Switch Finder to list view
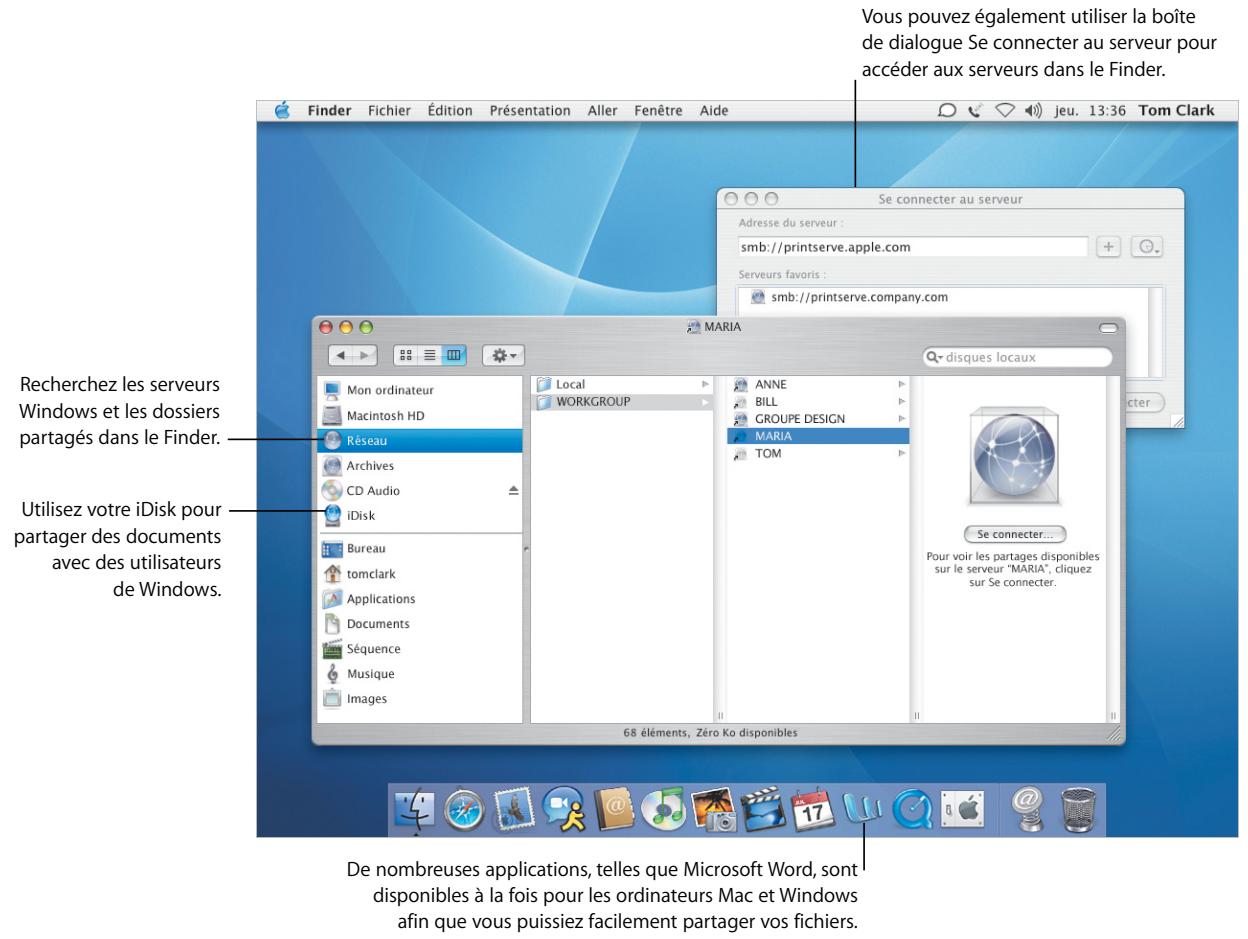1248x939 pixels. 431,356
